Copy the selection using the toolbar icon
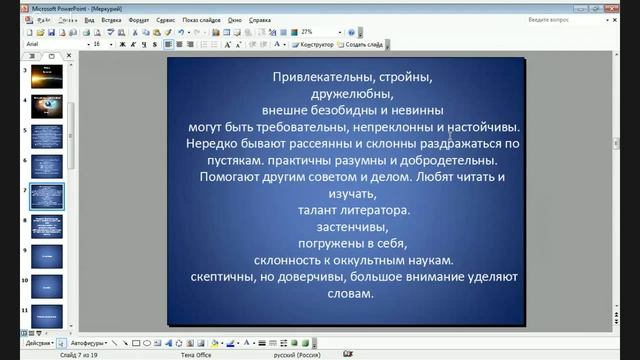640x360 pixels. 146,32
